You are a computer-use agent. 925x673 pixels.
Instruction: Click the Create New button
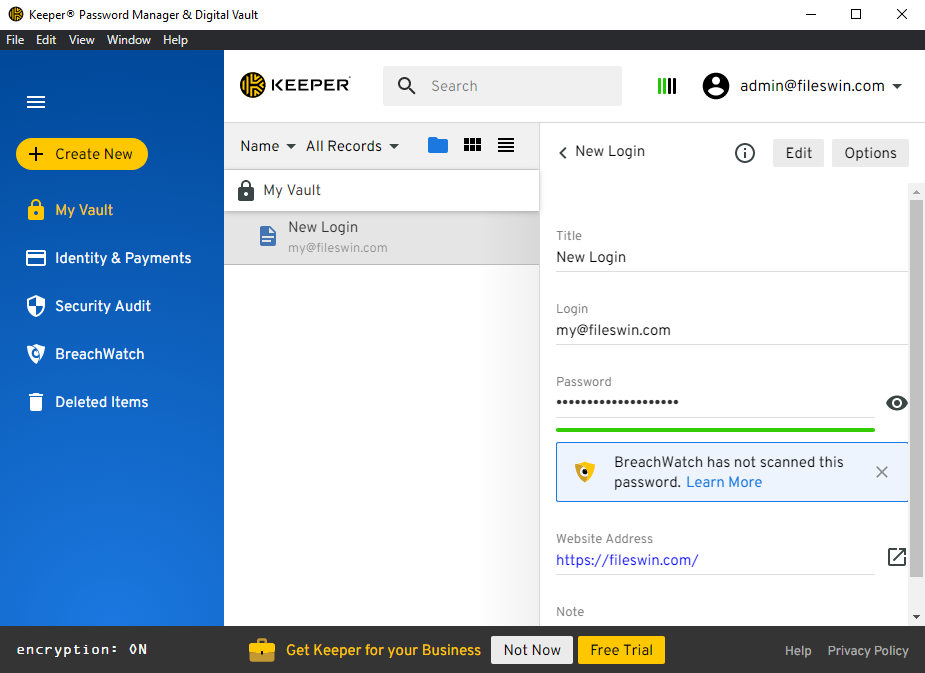coord(82,154)
